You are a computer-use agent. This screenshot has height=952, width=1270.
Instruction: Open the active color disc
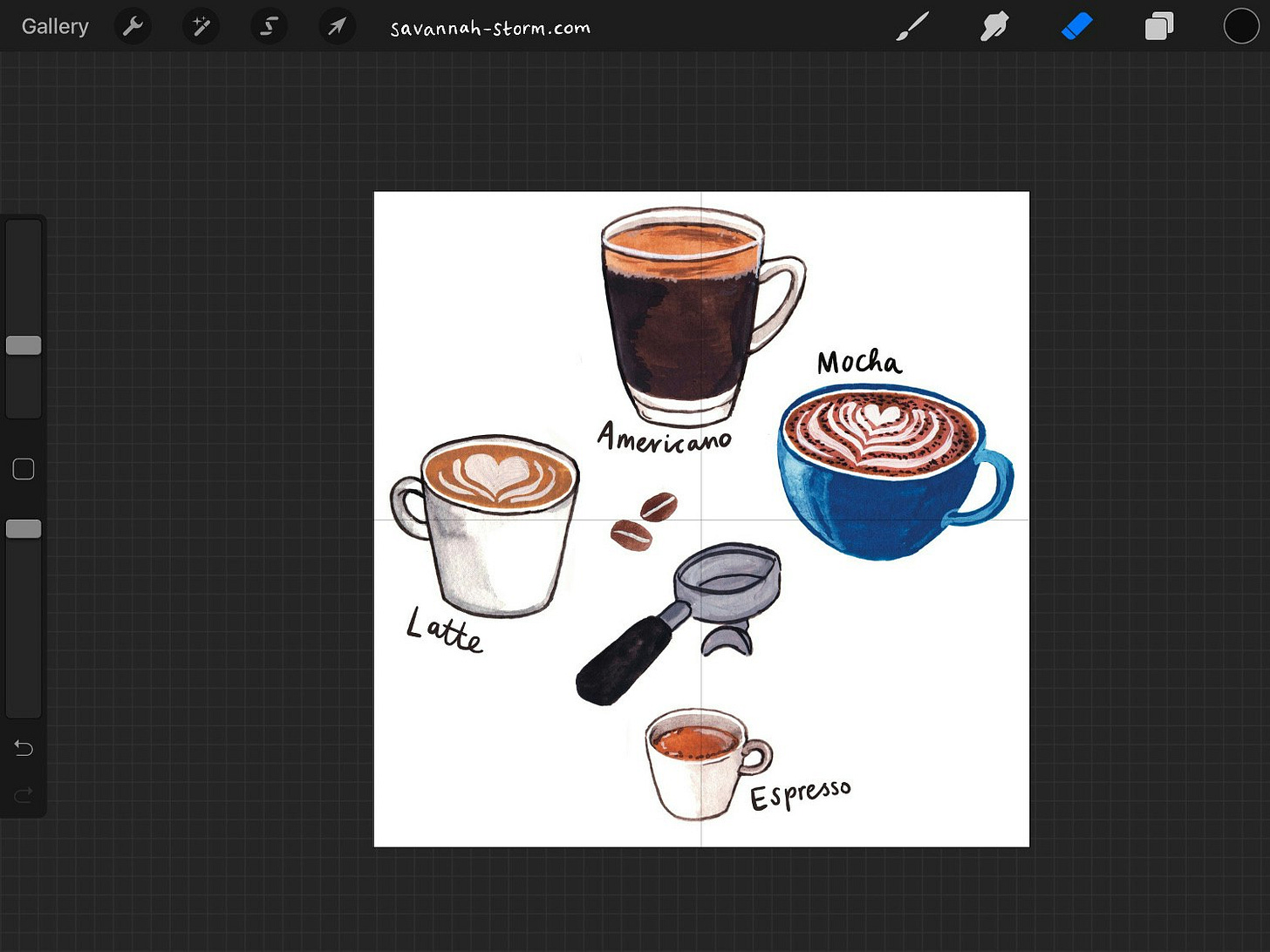(x=1240, y=26)
